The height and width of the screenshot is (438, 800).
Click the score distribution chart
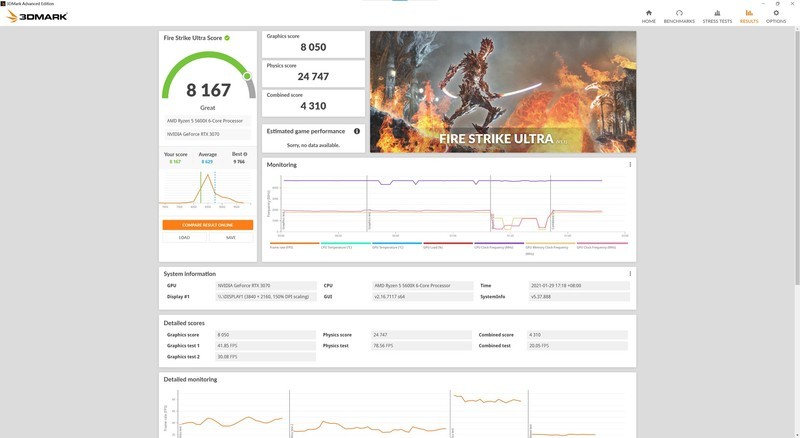click(x=207, y=191)
